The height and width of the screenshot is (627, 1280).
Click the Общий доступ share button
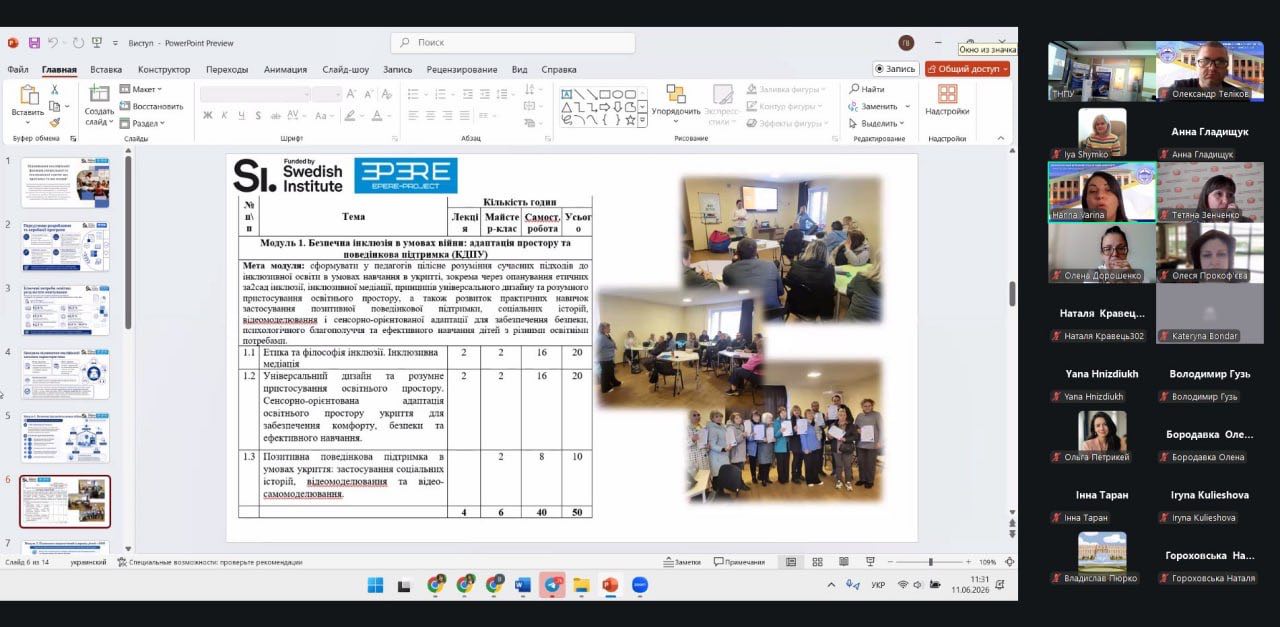(x=967, y=69)
